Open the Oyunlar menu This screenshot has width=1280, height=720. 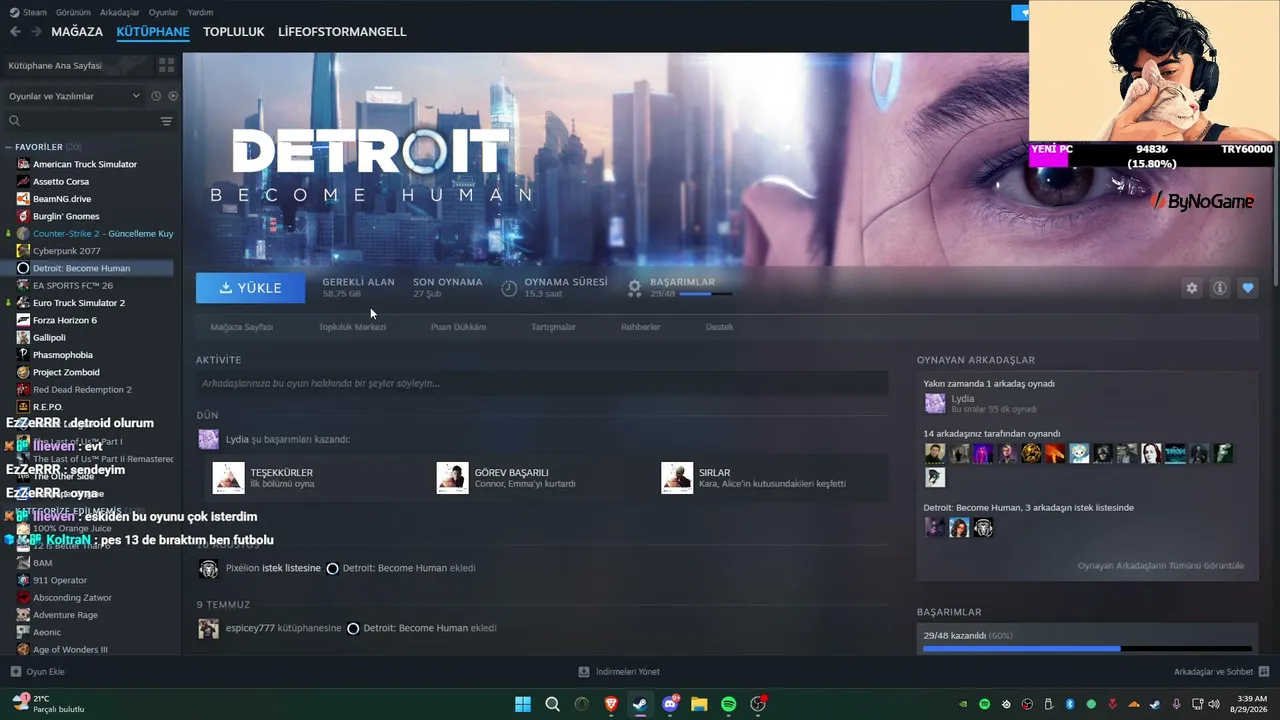coord(163,12)
